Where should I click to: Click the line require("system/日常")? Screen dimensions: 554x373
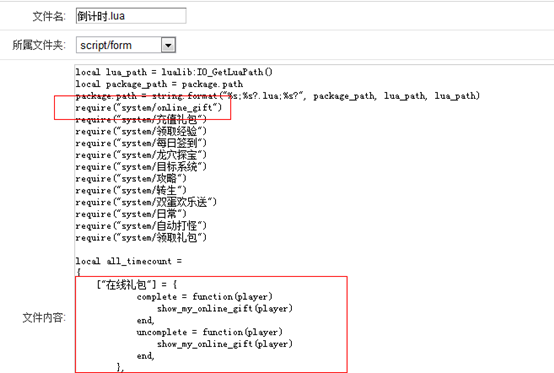131,214
